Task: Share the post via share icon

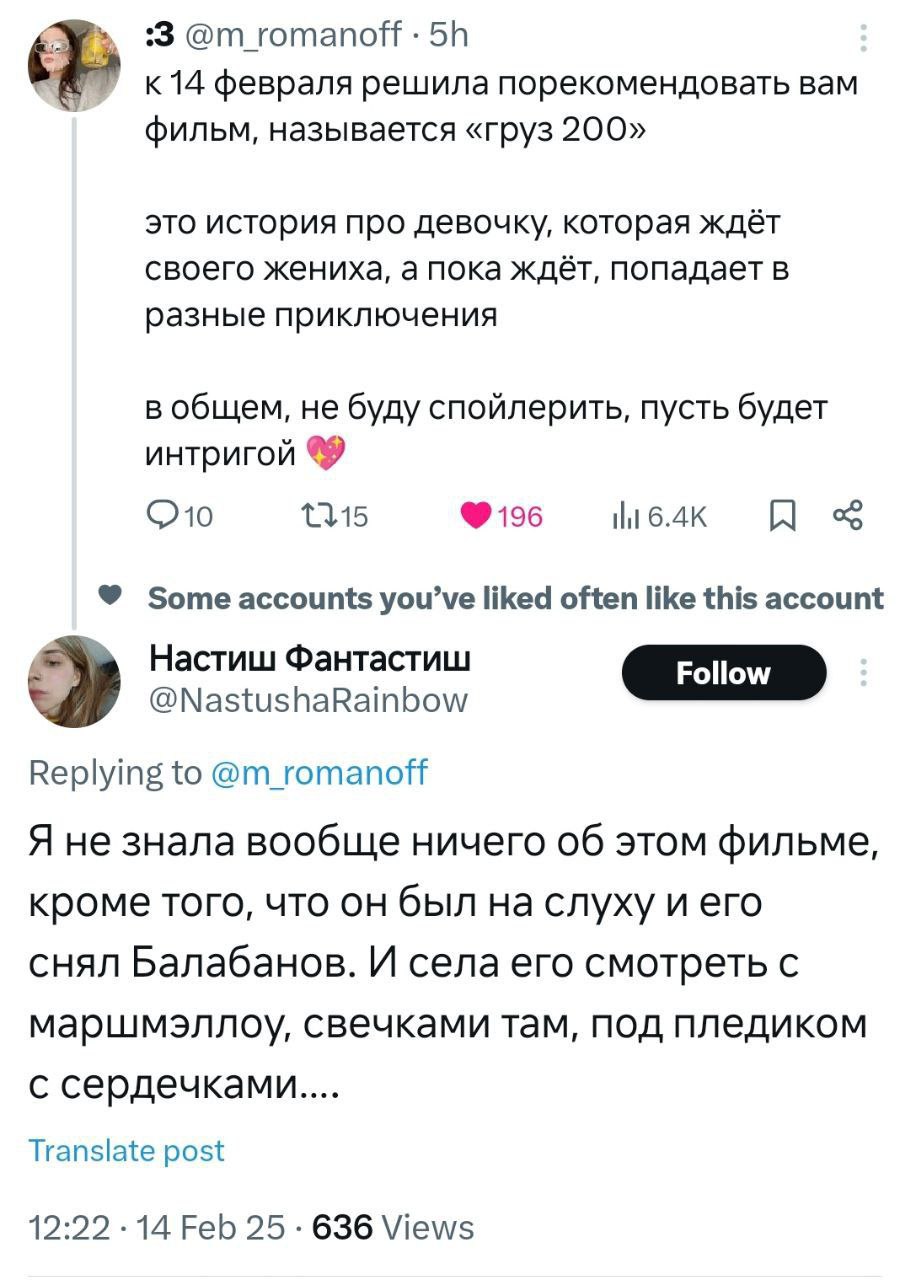Action: [x=846, y=515]
